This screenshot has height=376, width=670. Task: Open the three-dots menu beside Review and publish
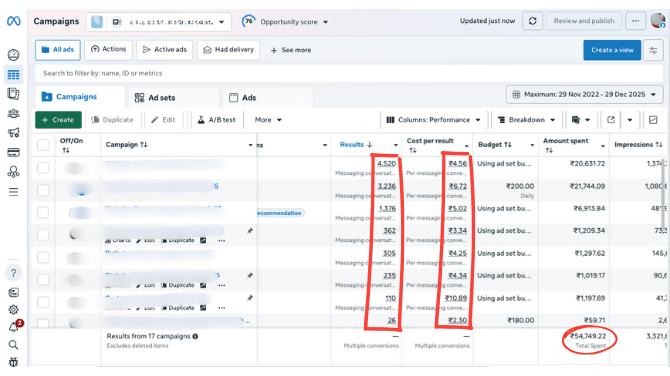click(635, 21)
